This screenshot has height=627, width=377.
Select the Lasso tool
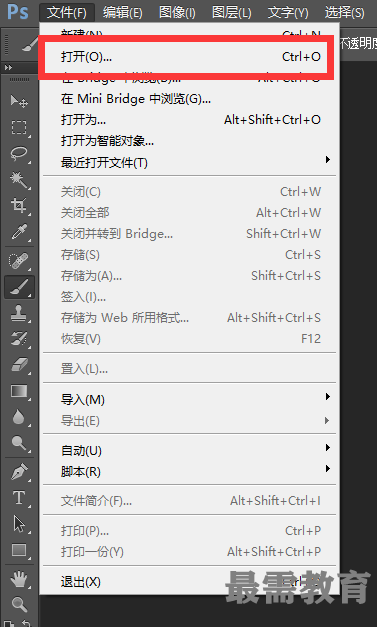pyautogui.click(x=19, y=154)
